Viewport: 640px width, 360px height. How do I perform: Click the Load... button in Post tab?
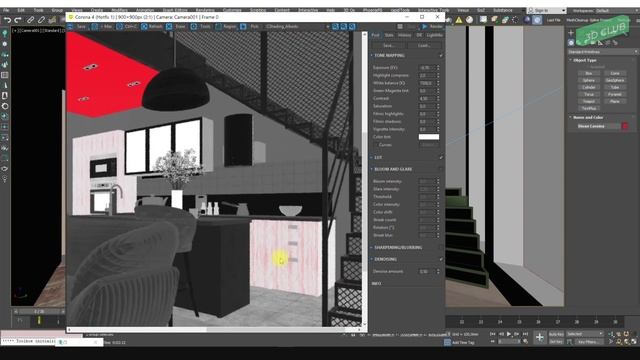[x=424, y=46]
